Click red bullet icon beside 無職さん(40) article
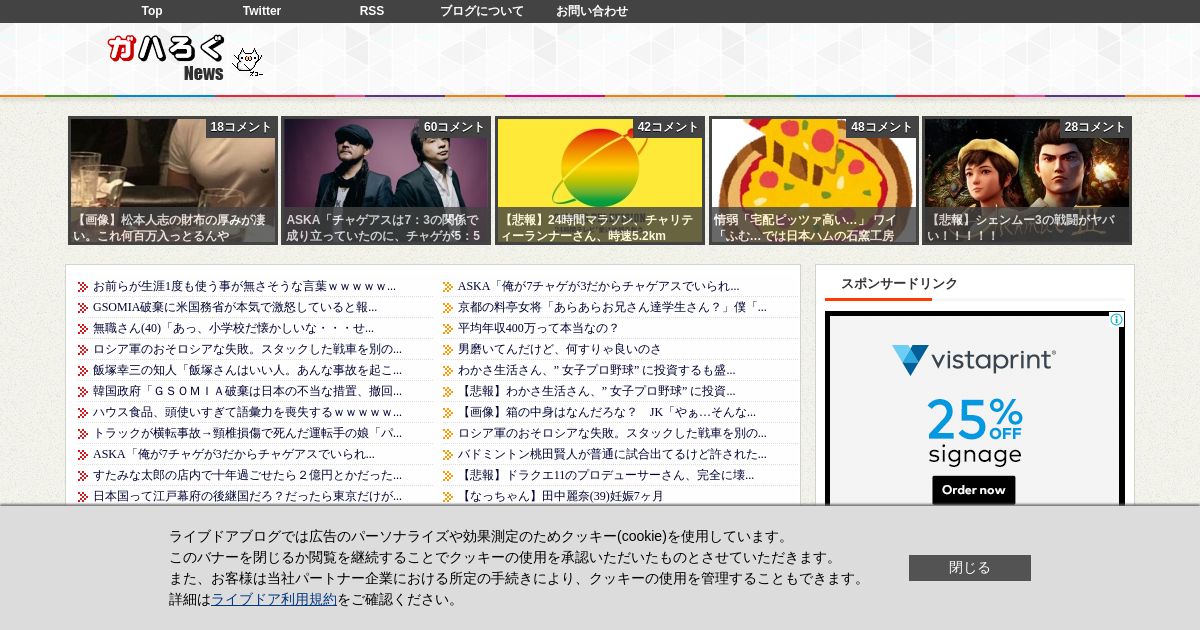The height and width of the screenshot is (630, 1200). pos(83,329)
